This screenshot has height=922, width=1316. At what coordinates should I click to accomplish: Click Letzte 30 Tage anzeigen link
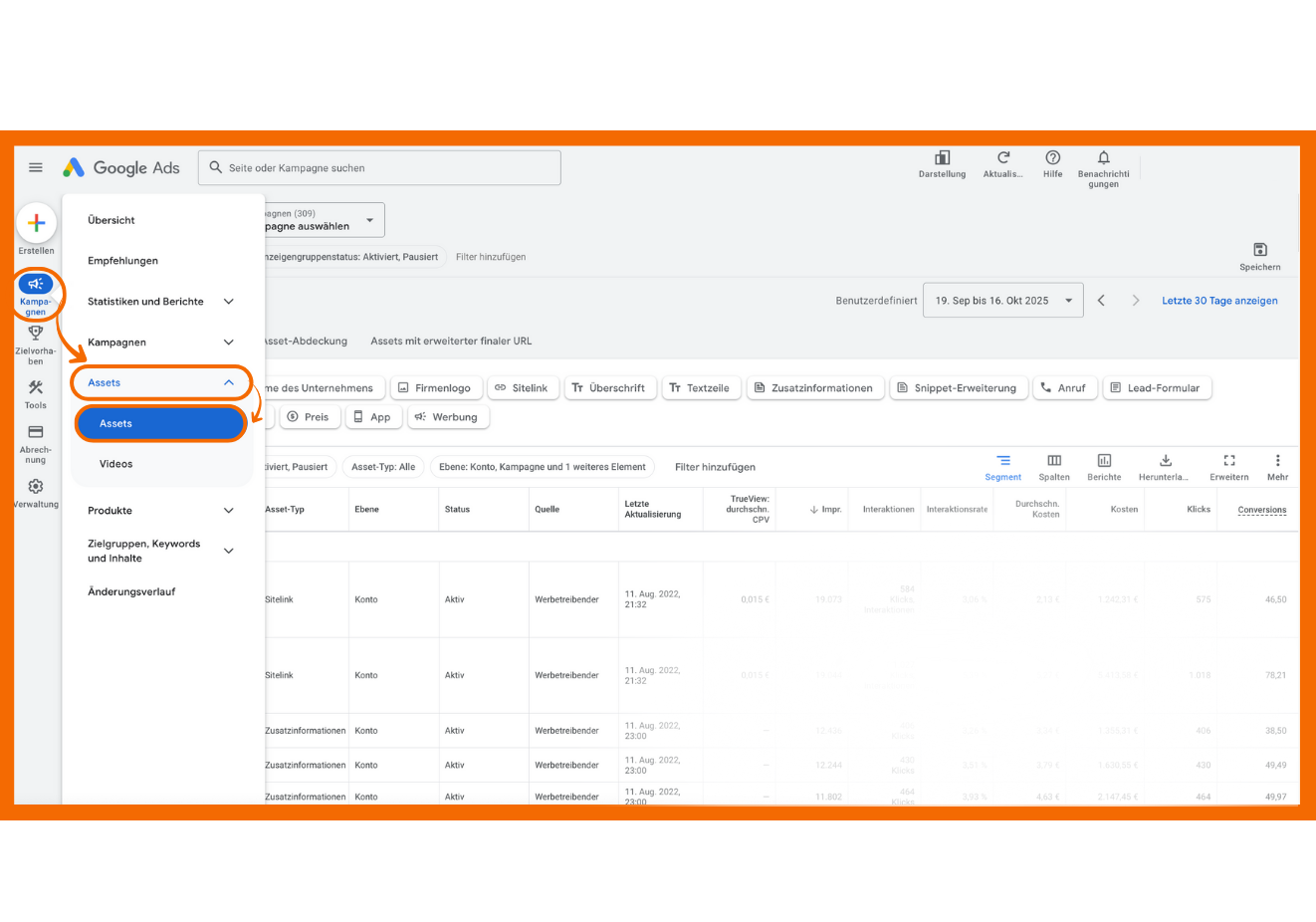1219,301
